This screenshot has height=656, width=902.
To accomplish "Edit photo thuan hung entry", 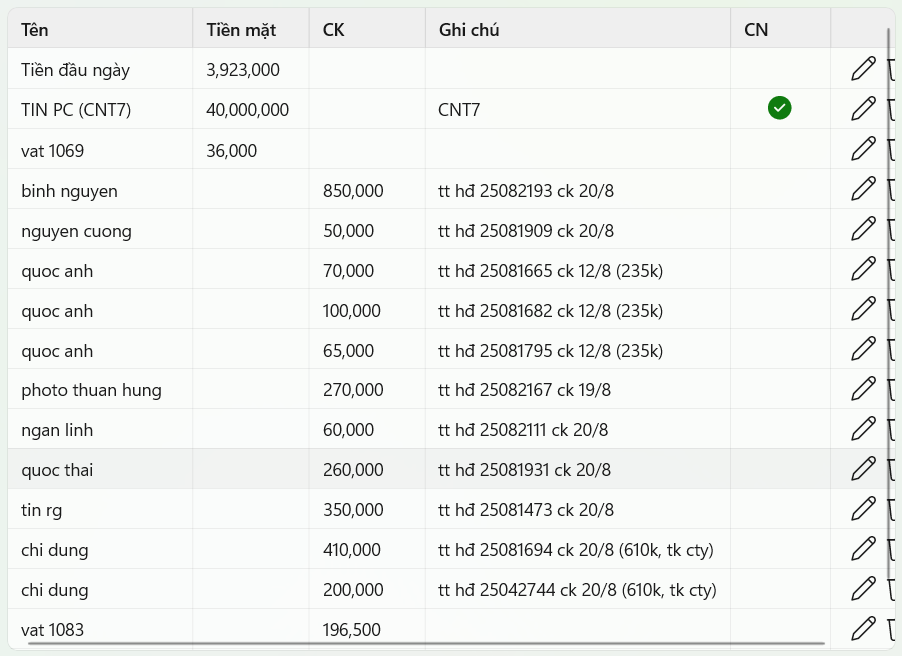I will click(863, 389).
